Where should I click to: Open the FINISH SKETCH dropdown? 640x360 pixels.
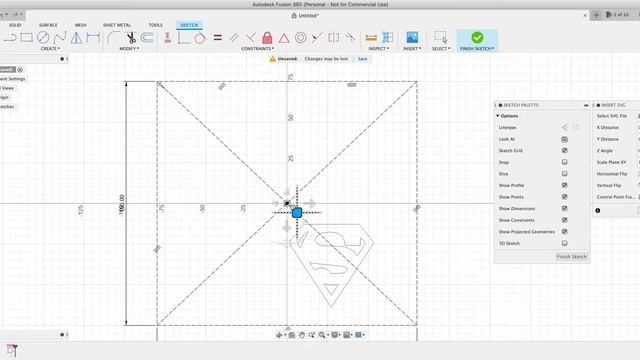click(x=477, y=49)
